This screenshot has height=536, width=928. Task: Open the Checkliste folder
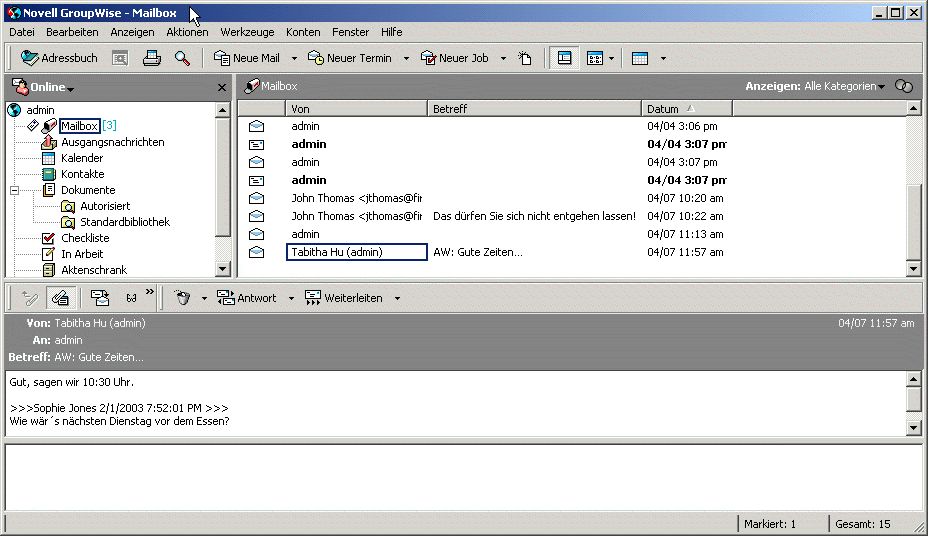point(84,238)
